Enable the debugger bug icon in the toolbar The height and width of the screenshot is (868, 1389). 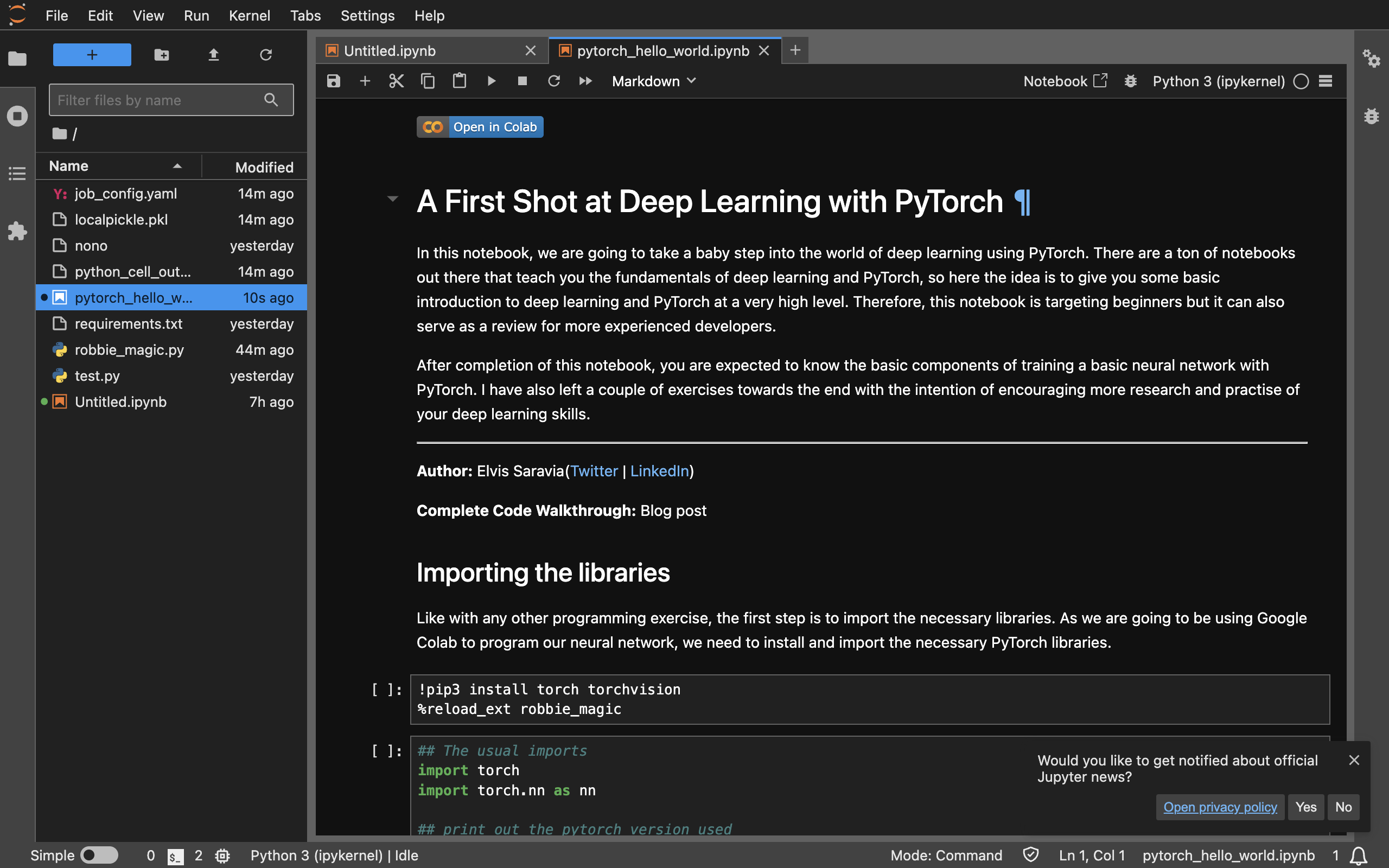pos(1130,81)
